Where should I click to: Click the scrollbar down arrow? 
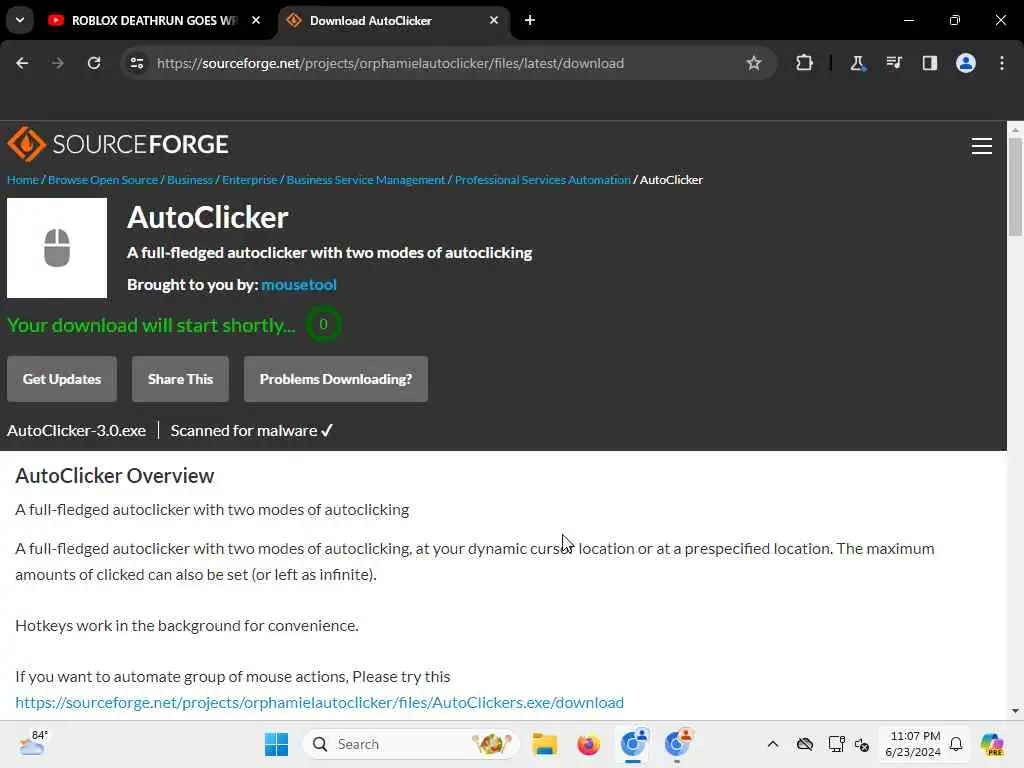(1015, 711)
